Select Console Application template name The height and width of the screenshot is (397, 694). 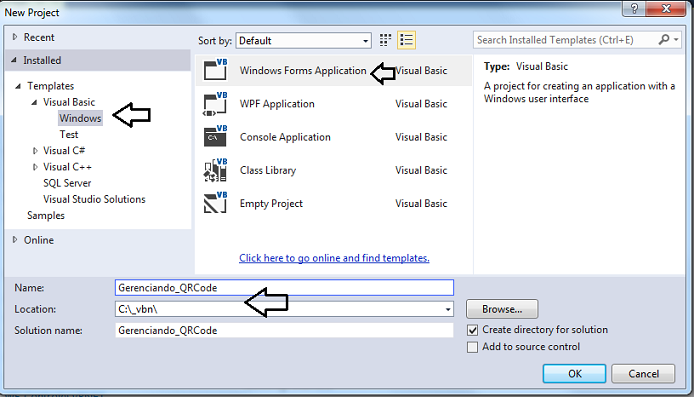[x=285, y=137]
